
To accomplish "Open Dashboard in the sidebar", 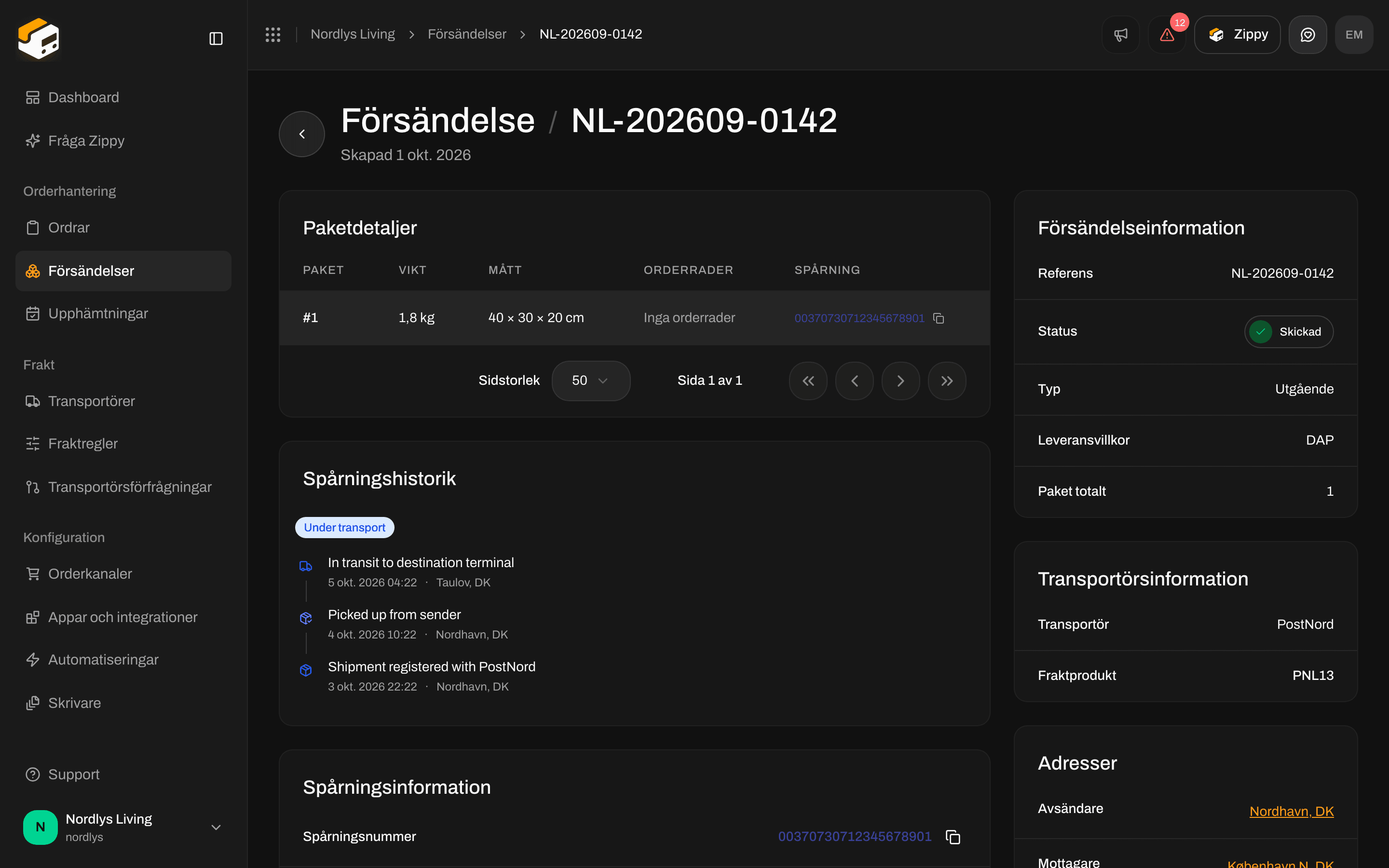I will (123, 97).
